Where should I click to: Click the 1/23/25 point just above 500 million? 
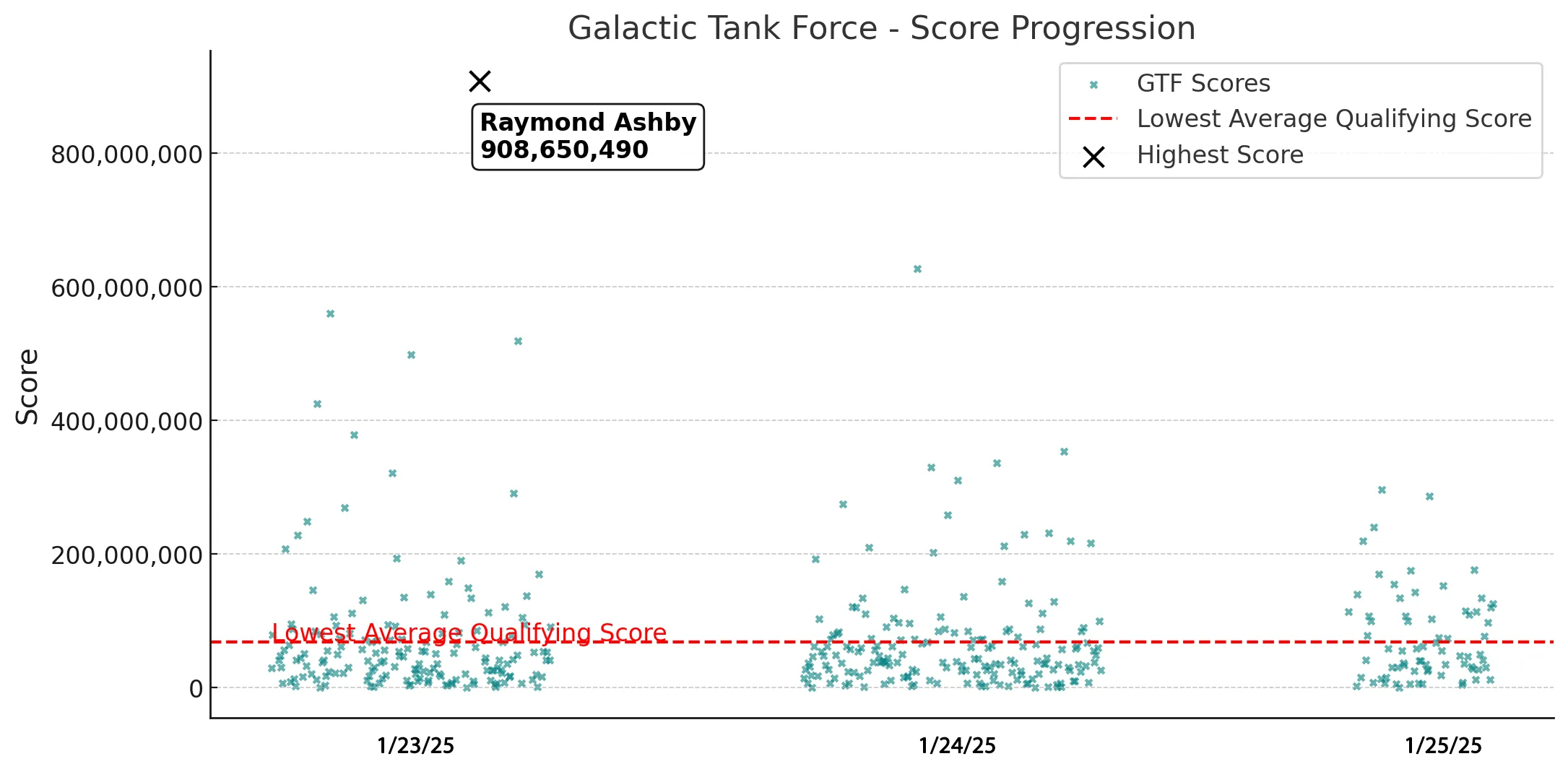point(518,342)
